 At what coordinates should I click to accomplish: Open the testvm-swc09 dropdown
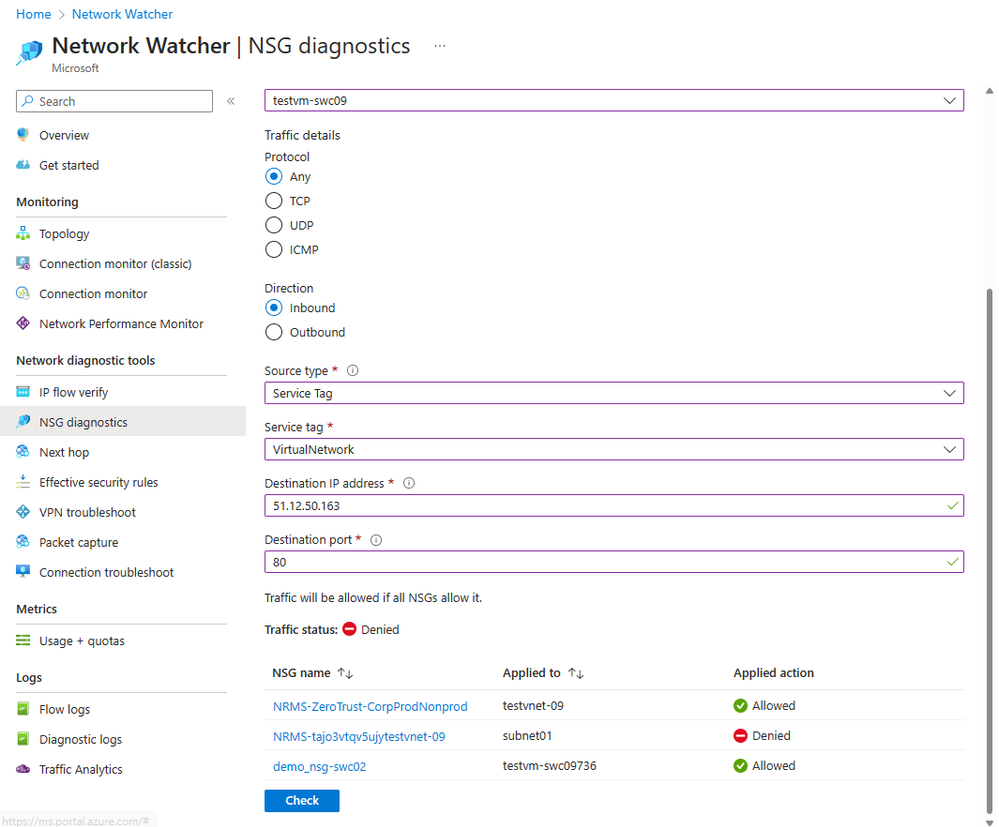pos(614,100)
